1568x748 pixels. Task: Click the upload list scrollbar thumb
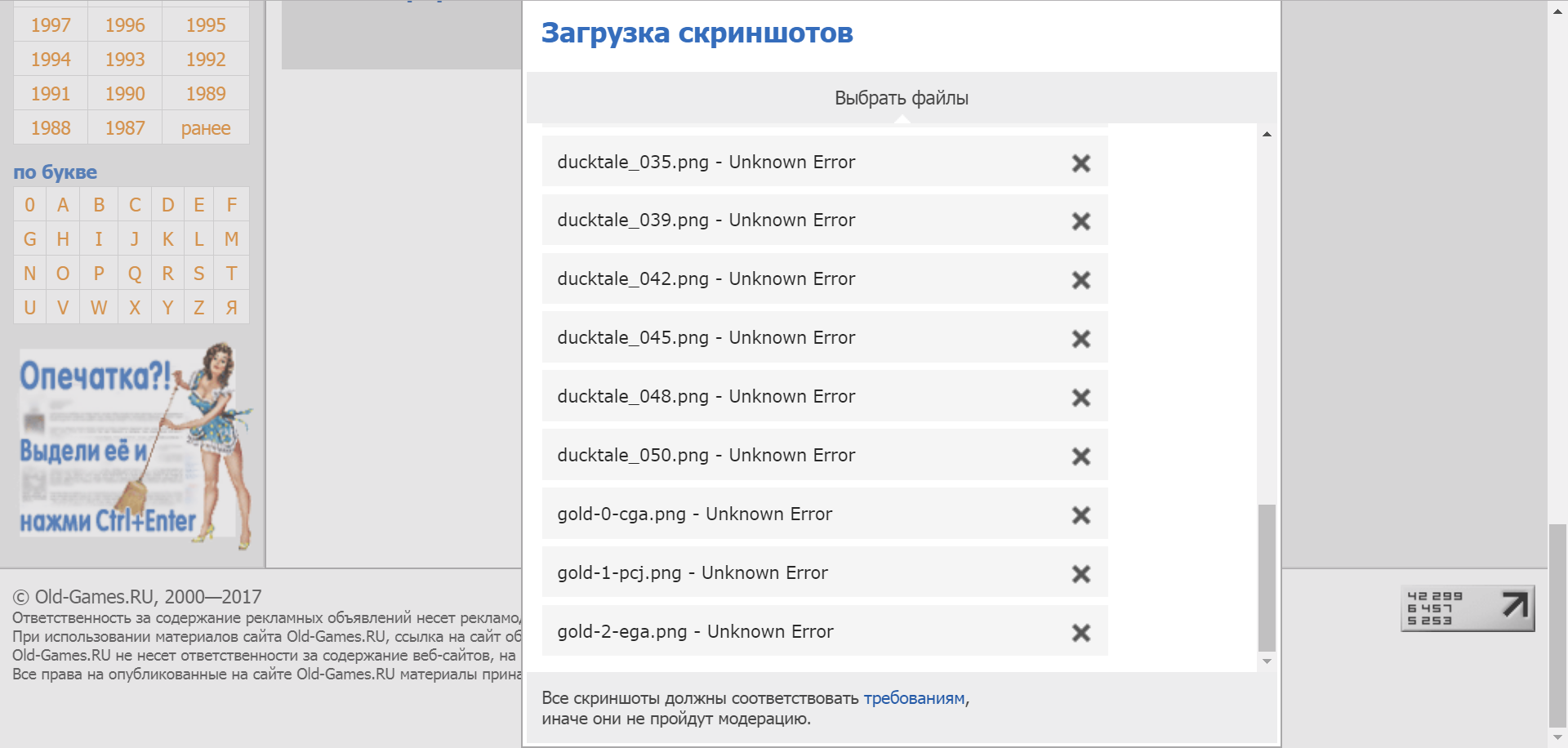tap(1267, 577)
